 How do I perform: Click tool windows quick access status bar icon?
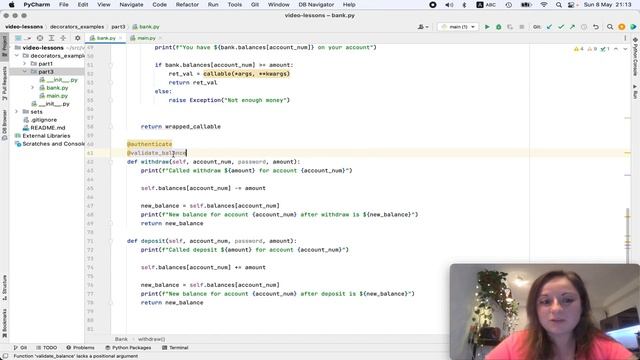click(x=5, y=356)
